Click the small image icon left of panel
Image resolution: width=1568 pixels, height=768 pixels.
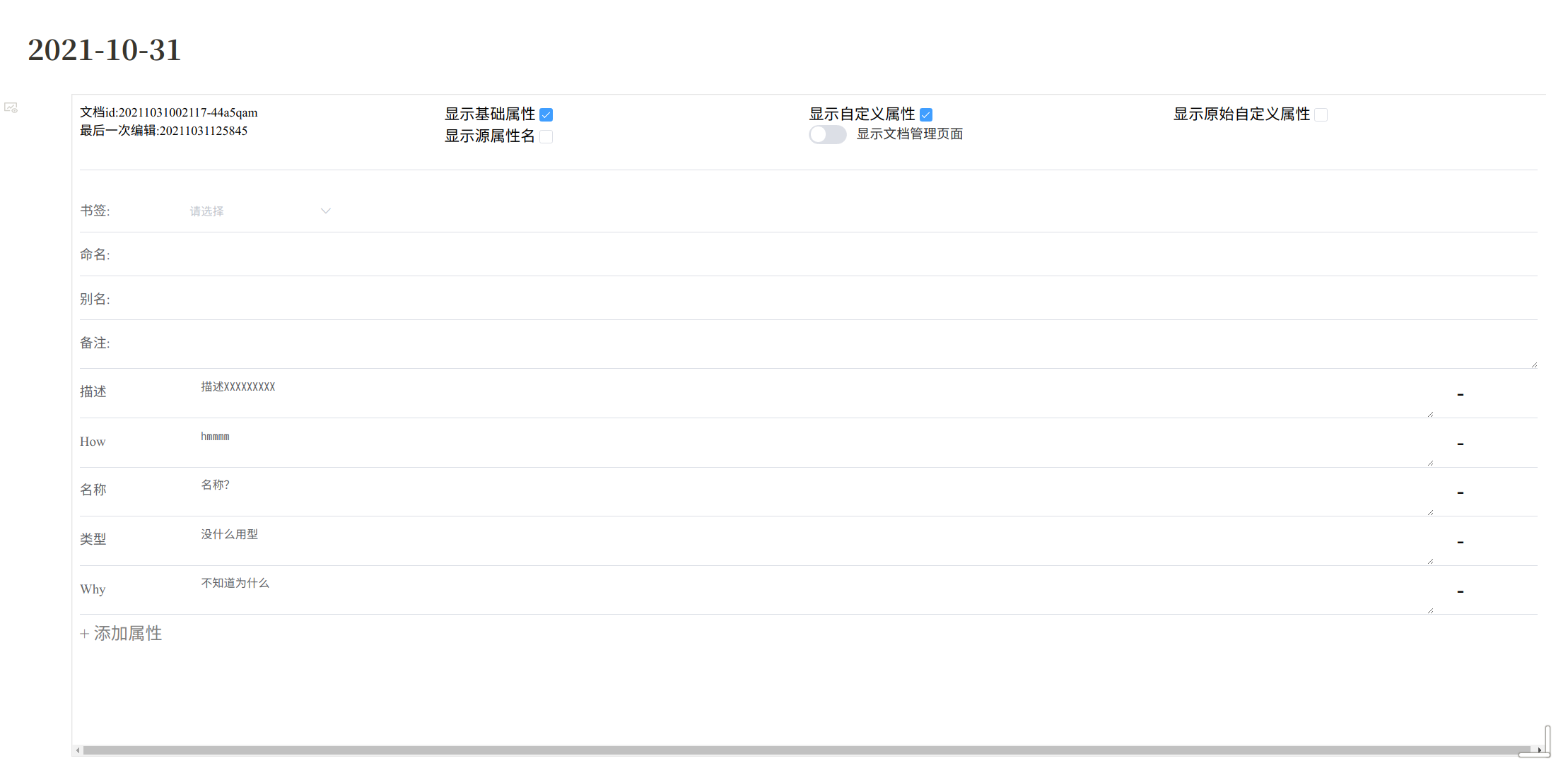click(11, 107)
